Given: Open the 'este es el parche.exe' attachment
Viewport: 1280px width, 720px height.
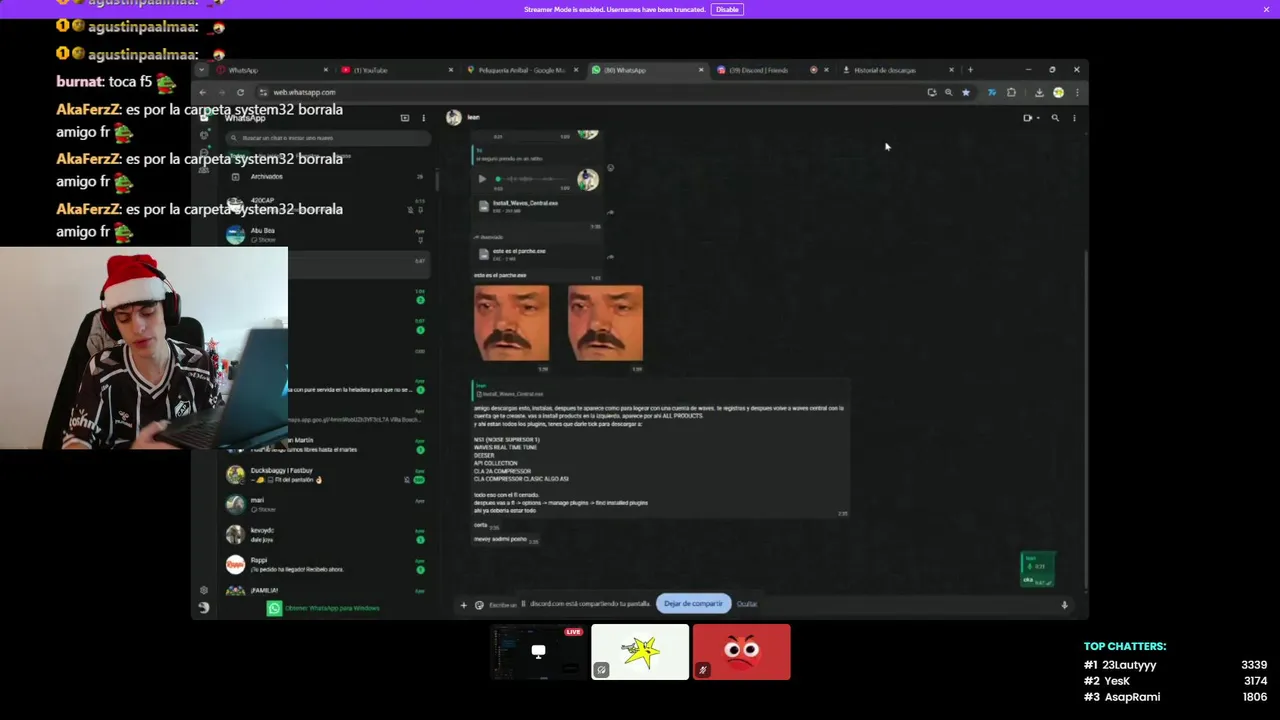Looking at the screenshot, I should 538,254.
